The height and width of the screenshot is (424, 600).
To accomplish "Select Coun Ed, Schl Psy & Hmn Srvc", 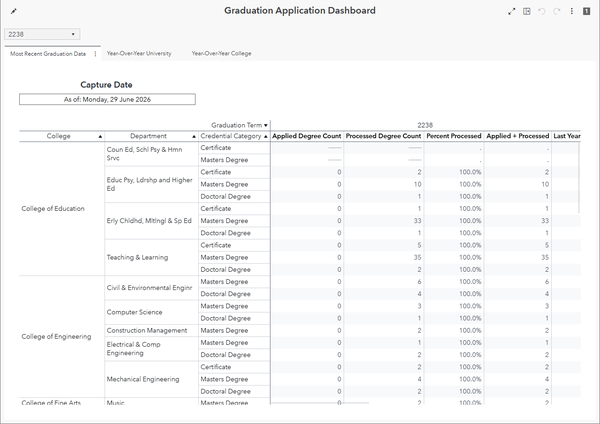I will point(151,154).
